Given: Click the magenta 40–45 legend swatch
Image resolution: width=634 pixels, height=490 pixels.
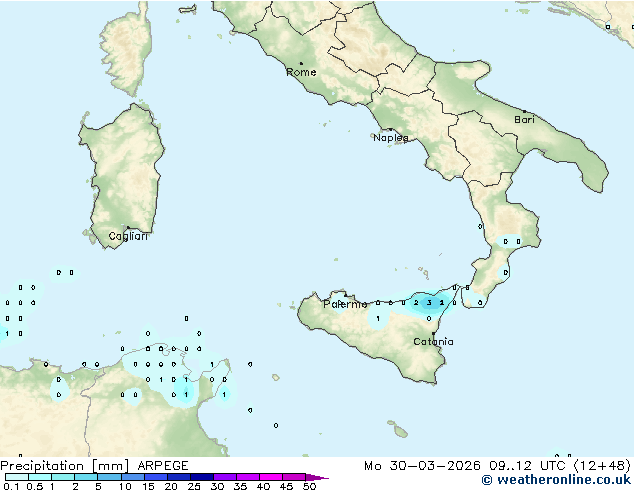Looking at the screenshot, I should (x=271, y=477).
